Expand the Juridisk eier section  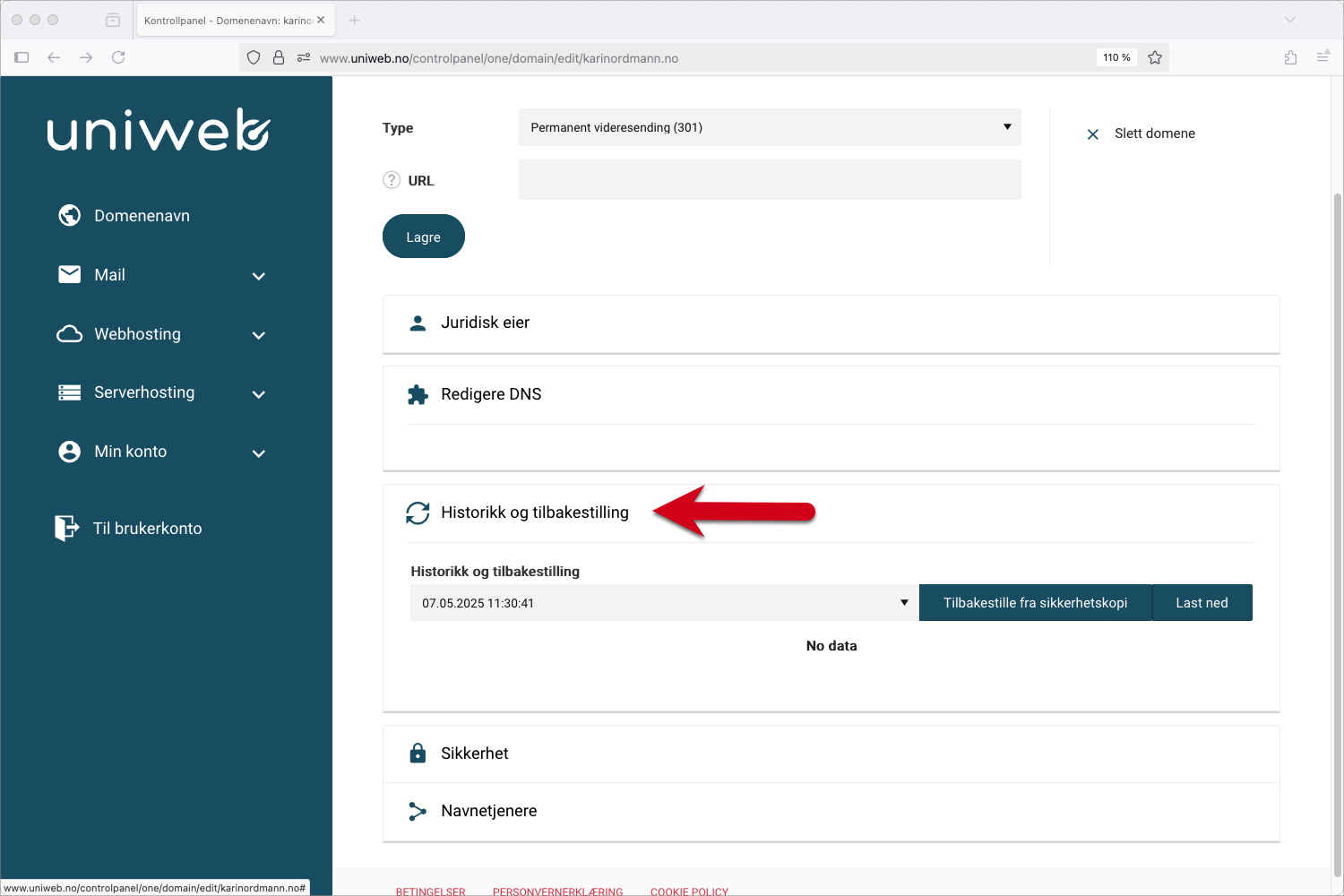pyautogui.click(x=831, y=323)
